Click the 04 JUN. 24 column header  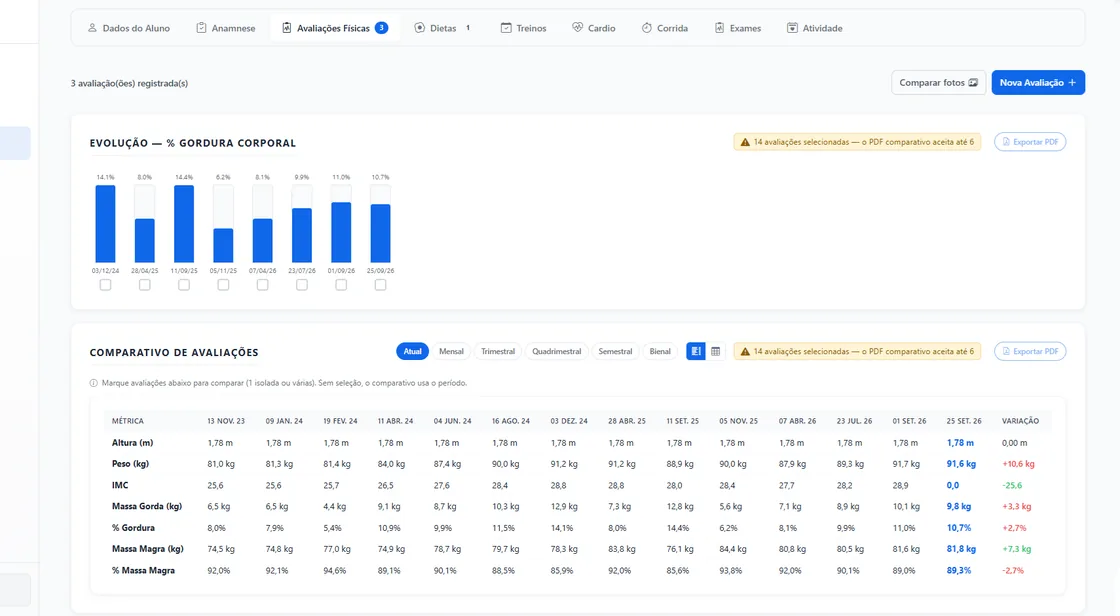[x=452, y=421]
